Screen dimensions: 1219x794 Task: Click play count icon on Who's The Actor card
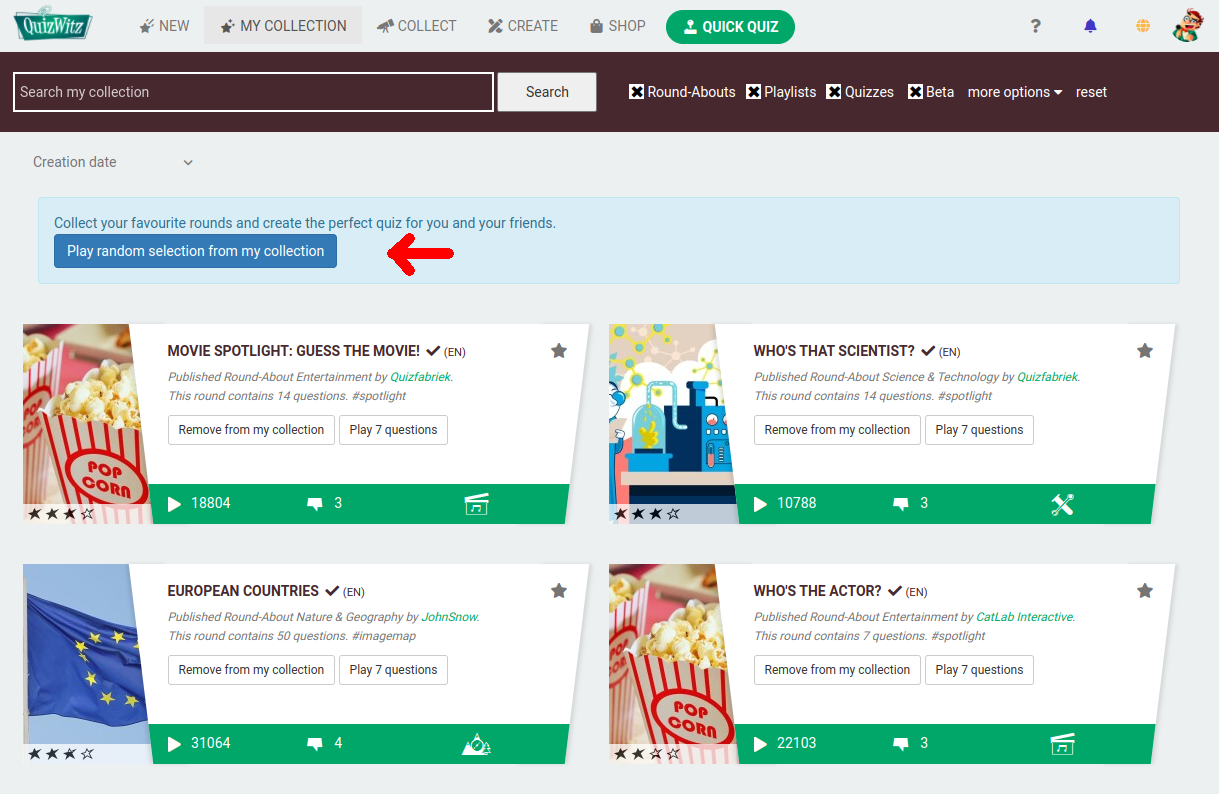(760, 743)
